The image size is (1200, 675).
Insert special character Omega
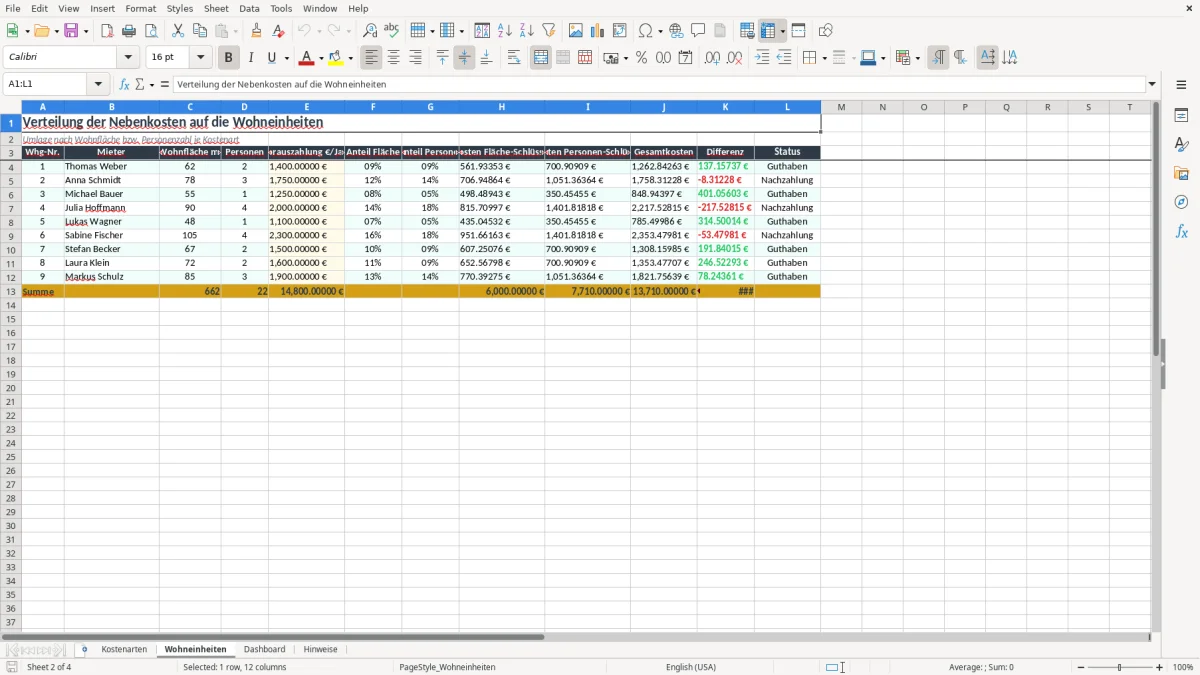coord(645,31)
